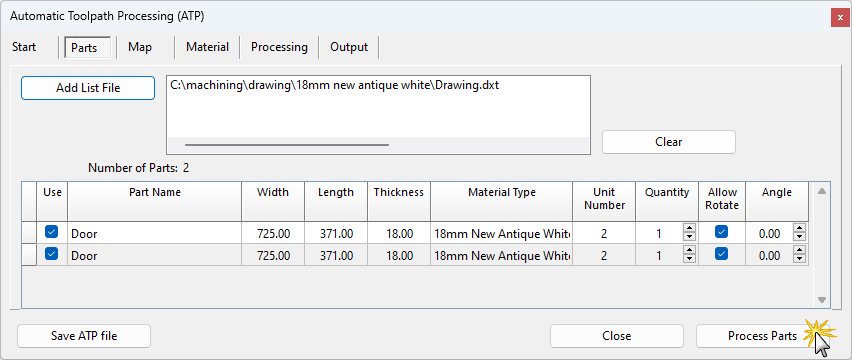This screenshot has height=360, width=852.
Task: Start processing with Process Parts
Action: pyautogui.click(x=762, y=336)
